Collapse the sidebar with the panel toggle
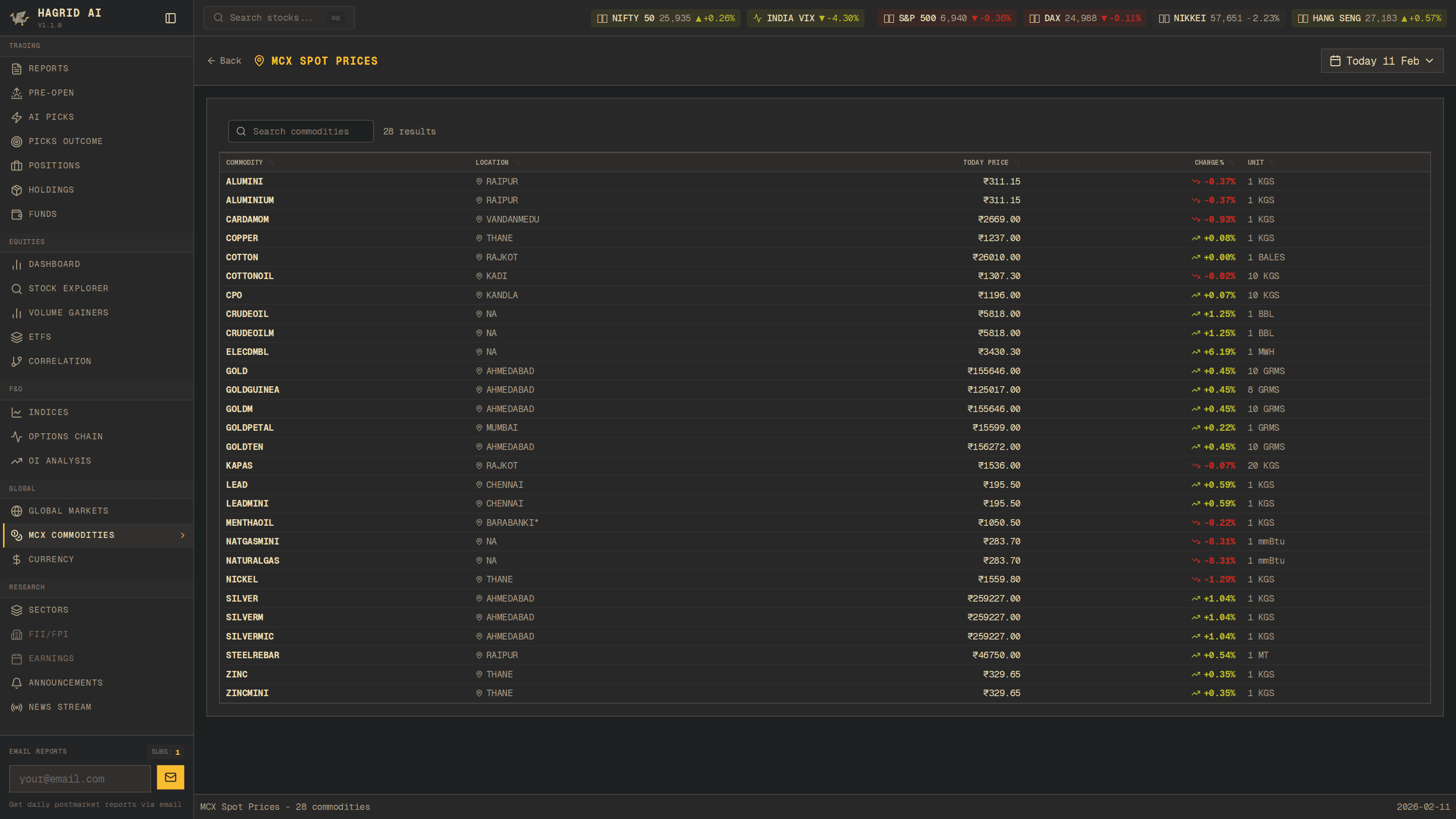 (x=170, y=17)
